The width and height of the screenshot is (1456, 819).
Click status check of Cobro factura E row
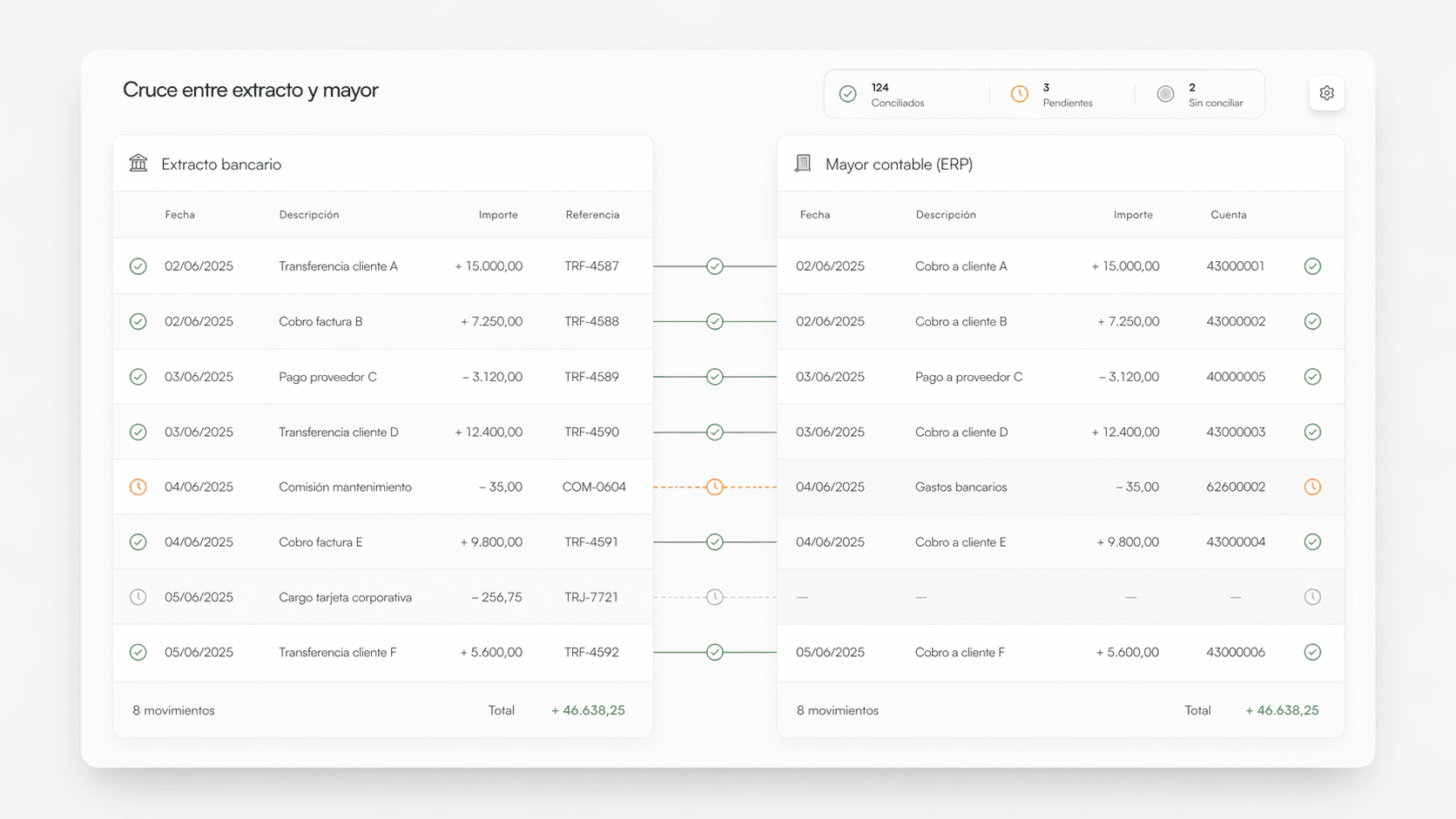[138, 542]
